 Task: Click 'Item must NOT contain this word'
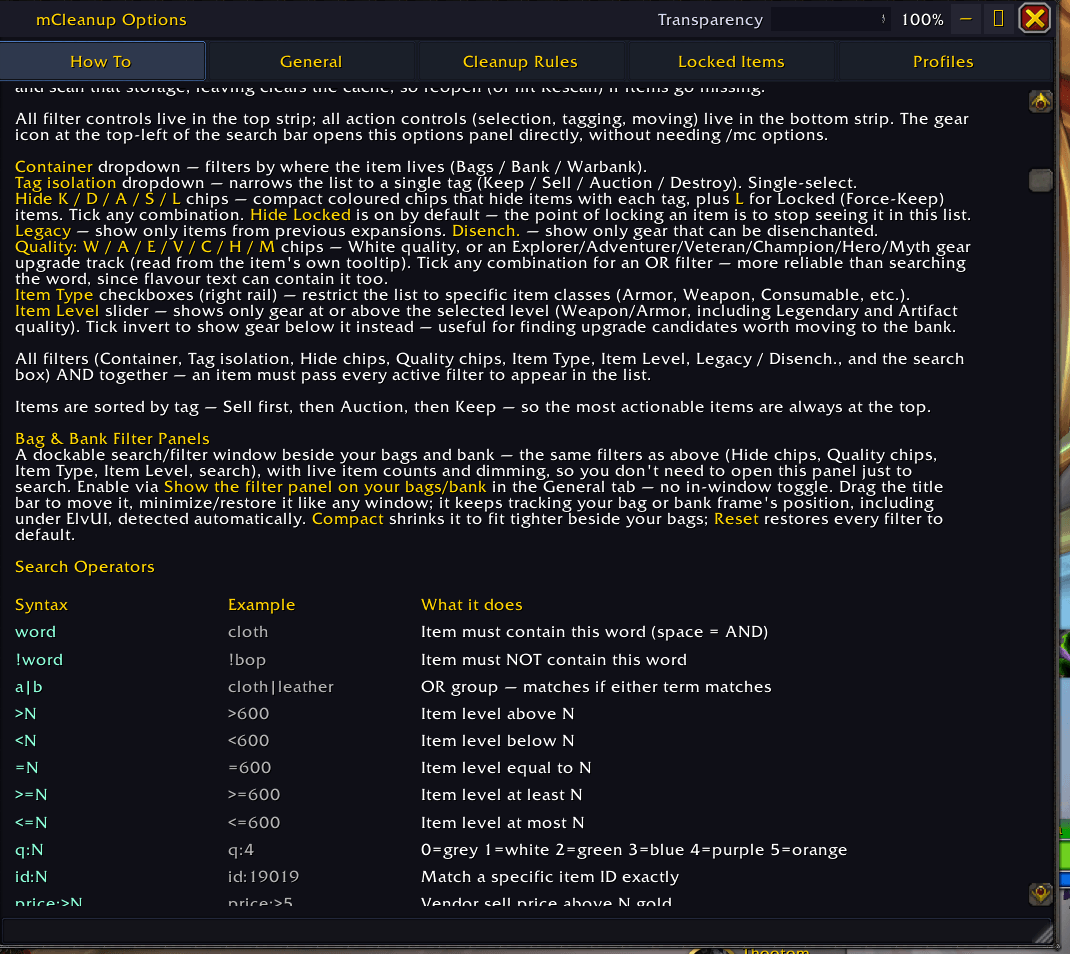553,659
